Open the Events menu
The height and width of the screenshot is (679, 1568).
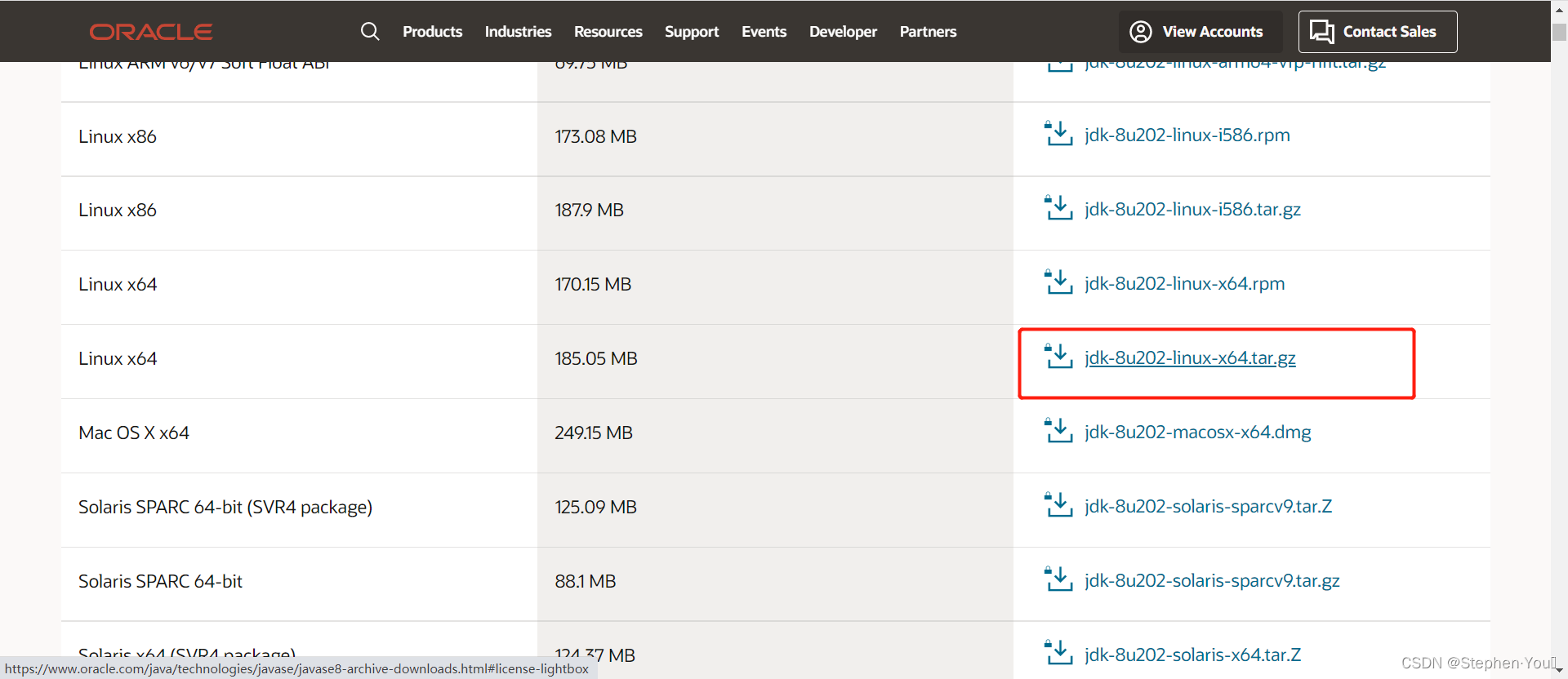[x=764, y=32]
